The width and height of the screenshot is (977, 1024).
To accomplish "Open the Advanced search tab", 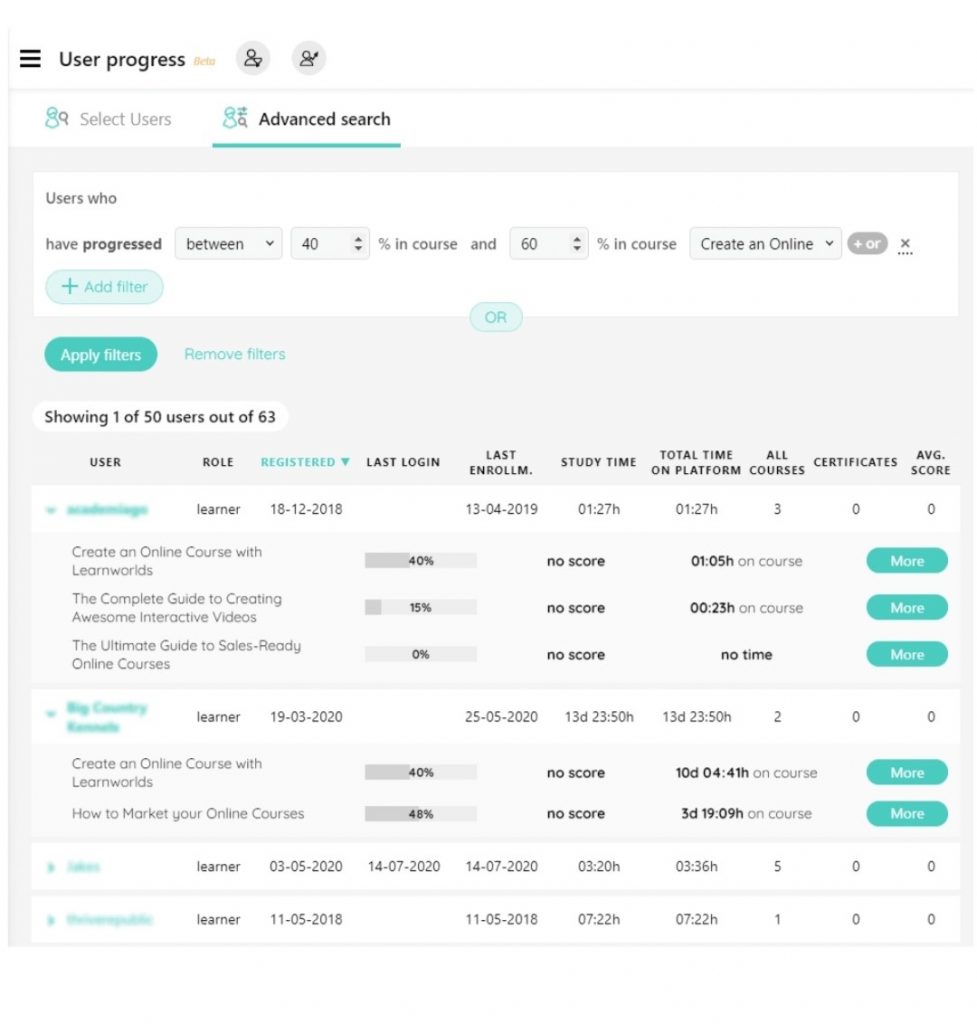I will coord(307,119).
